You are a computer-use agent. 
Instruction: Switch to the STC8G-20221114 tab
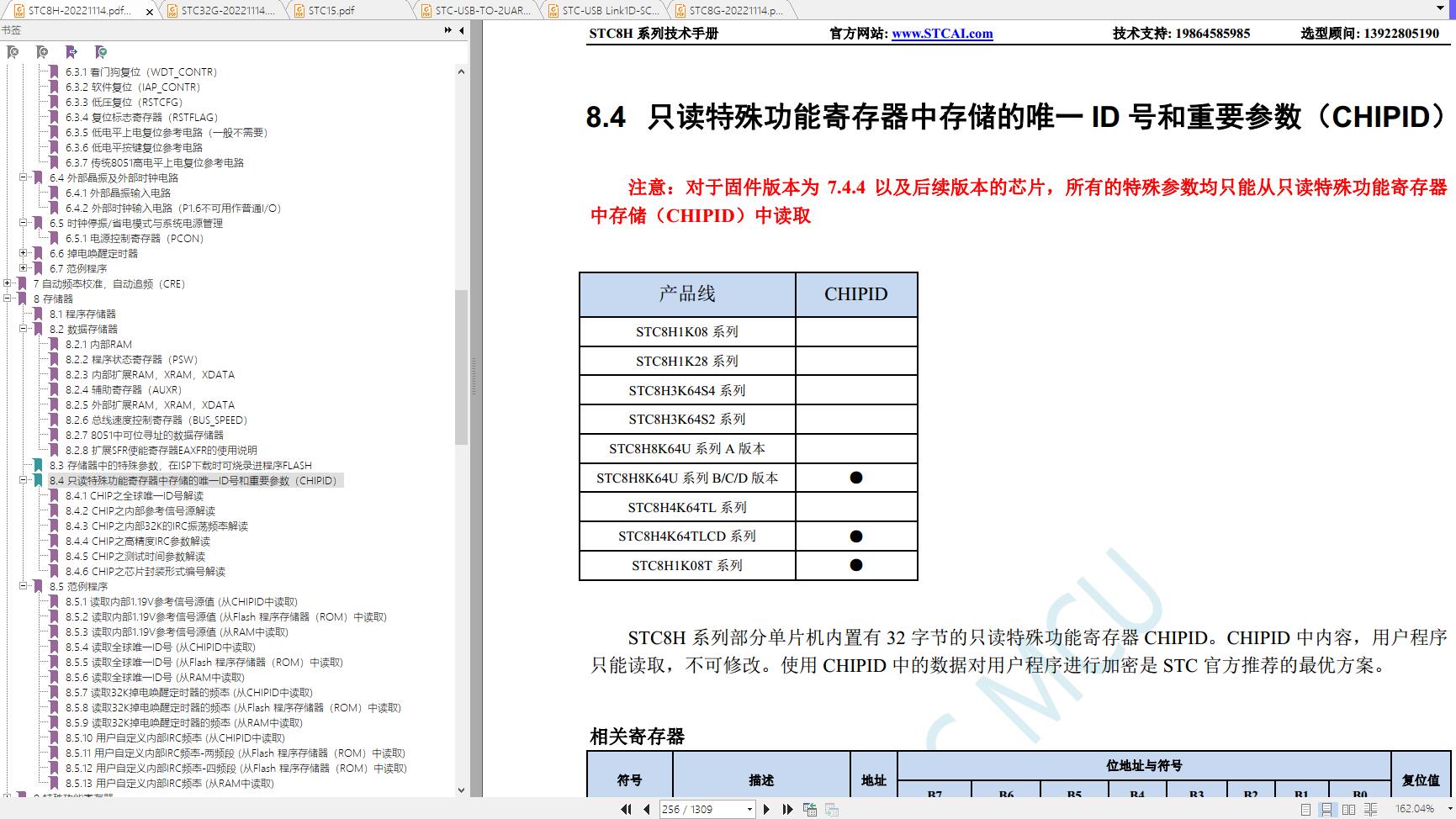(735, 11)
